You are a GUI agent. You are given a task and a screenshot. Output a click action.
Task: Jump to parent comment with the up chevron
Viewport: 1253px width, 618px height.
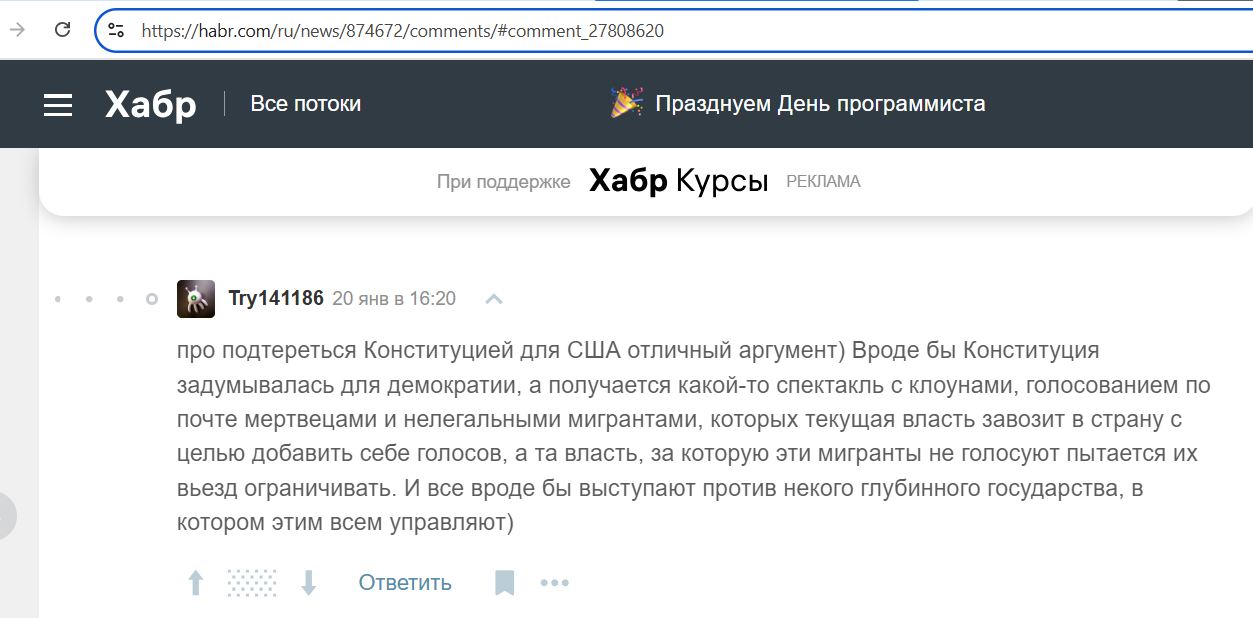point(493,299)
